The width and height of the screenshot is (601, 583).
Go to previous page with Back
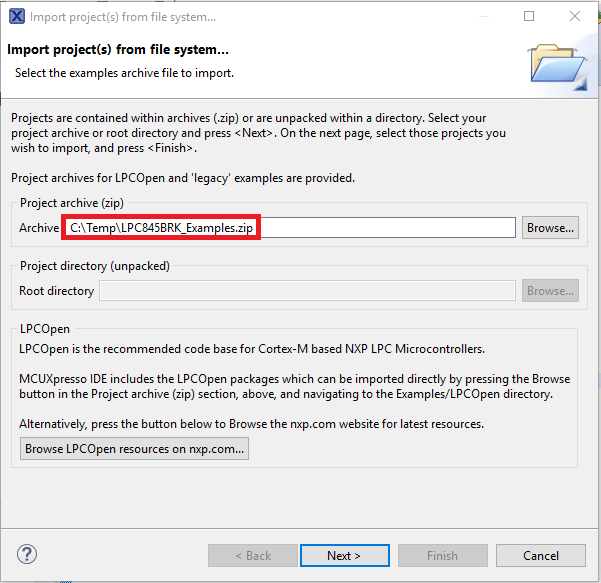tap(253, 556)
